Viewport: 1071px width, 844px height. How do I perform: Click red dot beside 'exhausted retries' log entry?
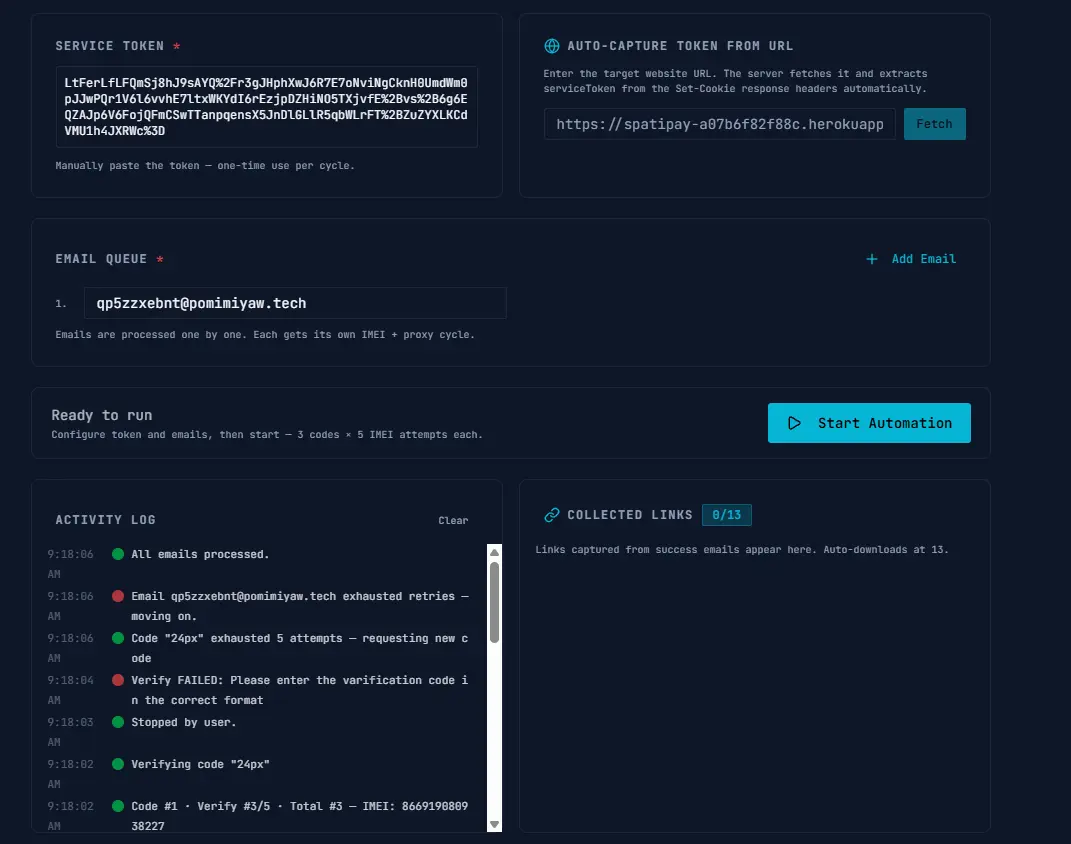point(117,596)
